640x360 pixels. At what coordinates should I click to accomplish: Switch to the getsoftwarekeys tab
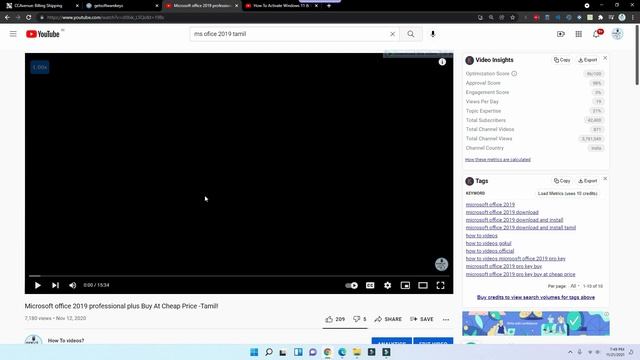(121, 6)
